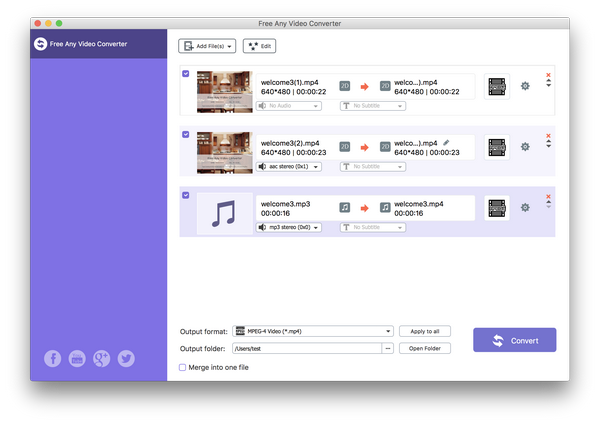Click the orange arrow in welcome3(1).mp4 row
This screenshot has width=600, height=424.
coord(365,86)
